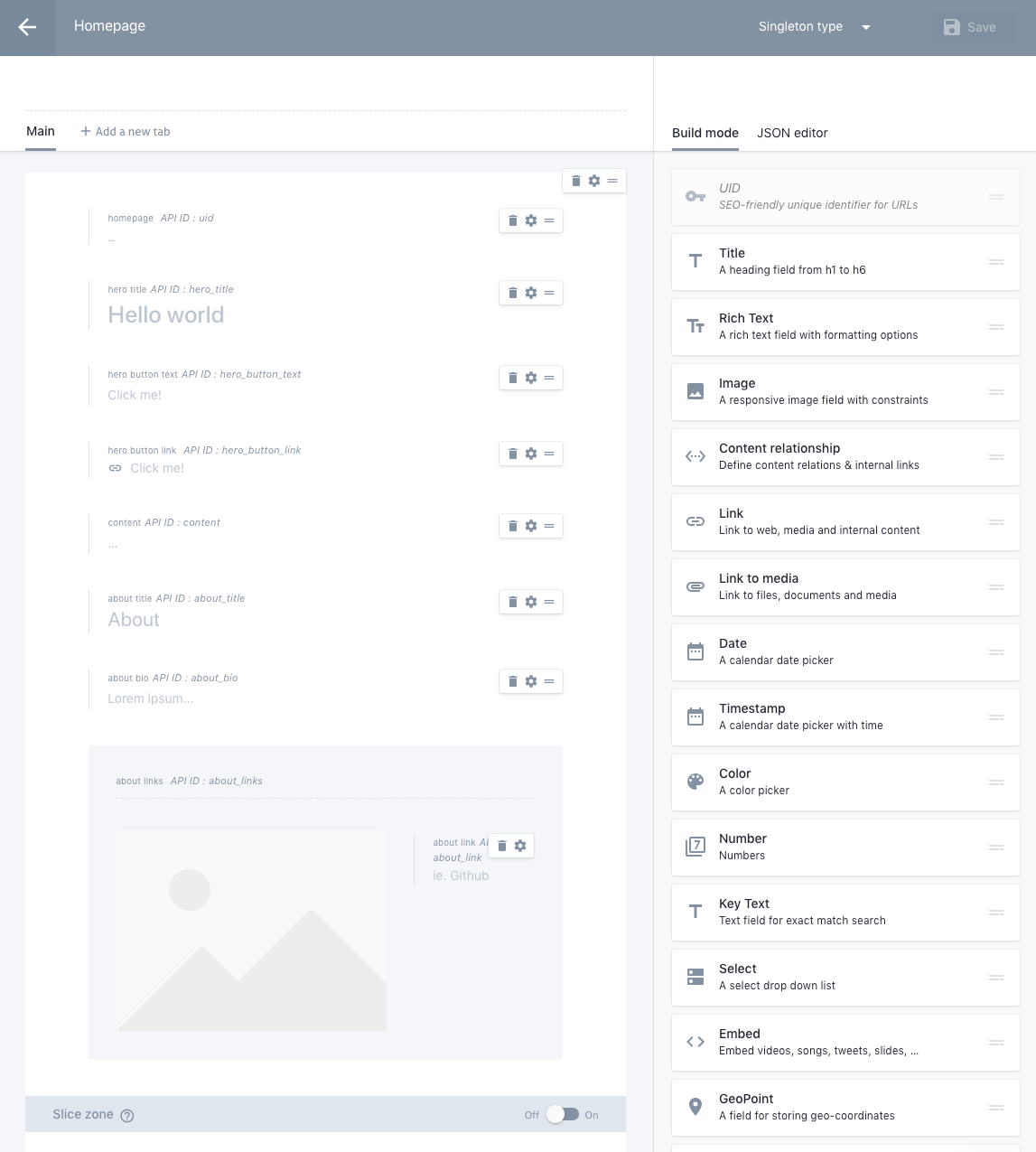Click the Lorem ipsum placeholder text

[151, 698]
